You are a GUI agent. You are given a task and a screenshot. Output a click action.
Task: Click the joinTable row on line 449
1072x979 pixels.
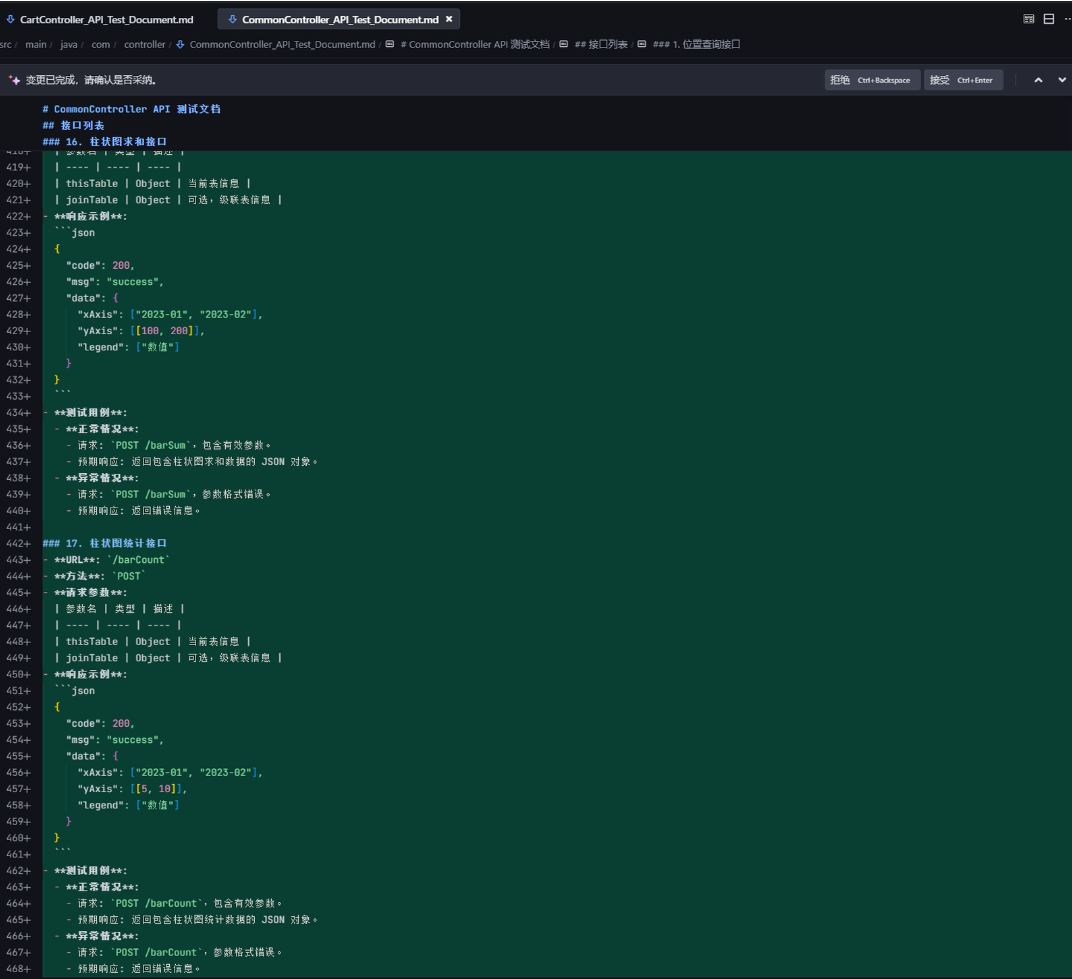tap(168, 658)
